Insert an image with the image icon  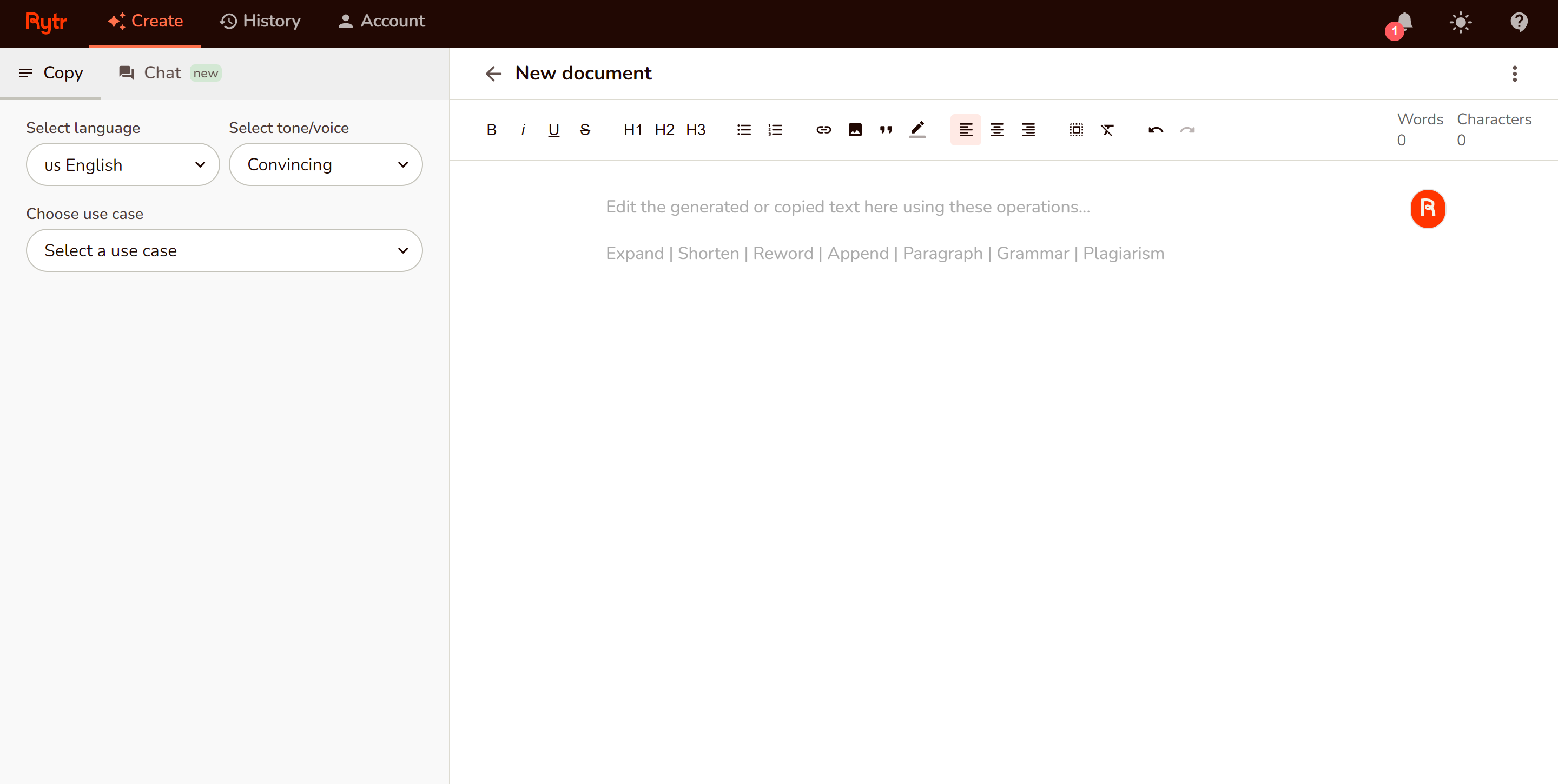click(x=855, y=130)
